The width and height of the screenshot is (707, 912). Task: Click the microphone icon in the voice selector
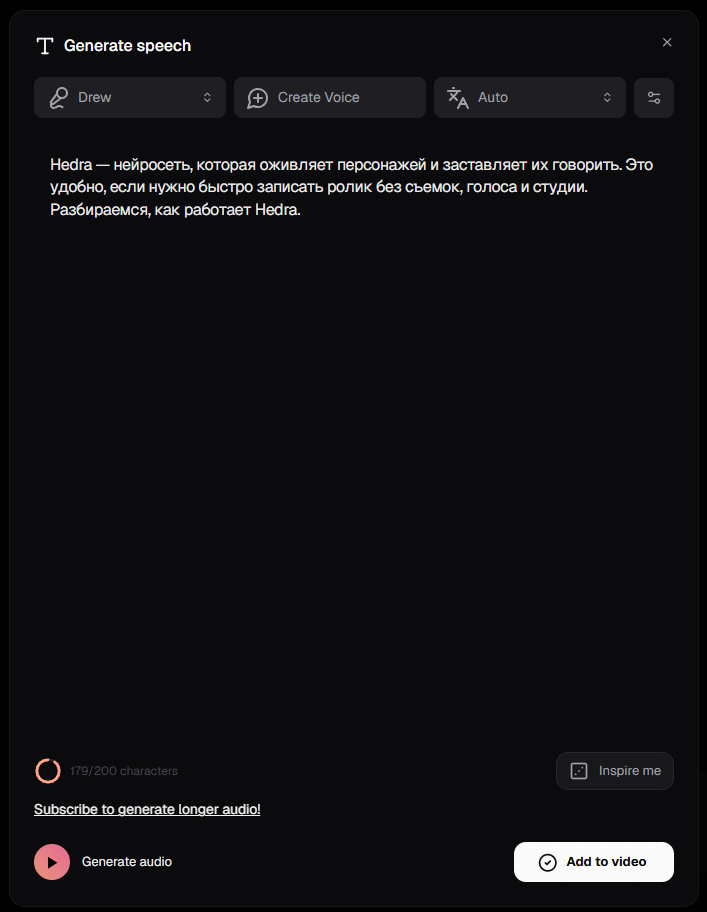(58, 98)
